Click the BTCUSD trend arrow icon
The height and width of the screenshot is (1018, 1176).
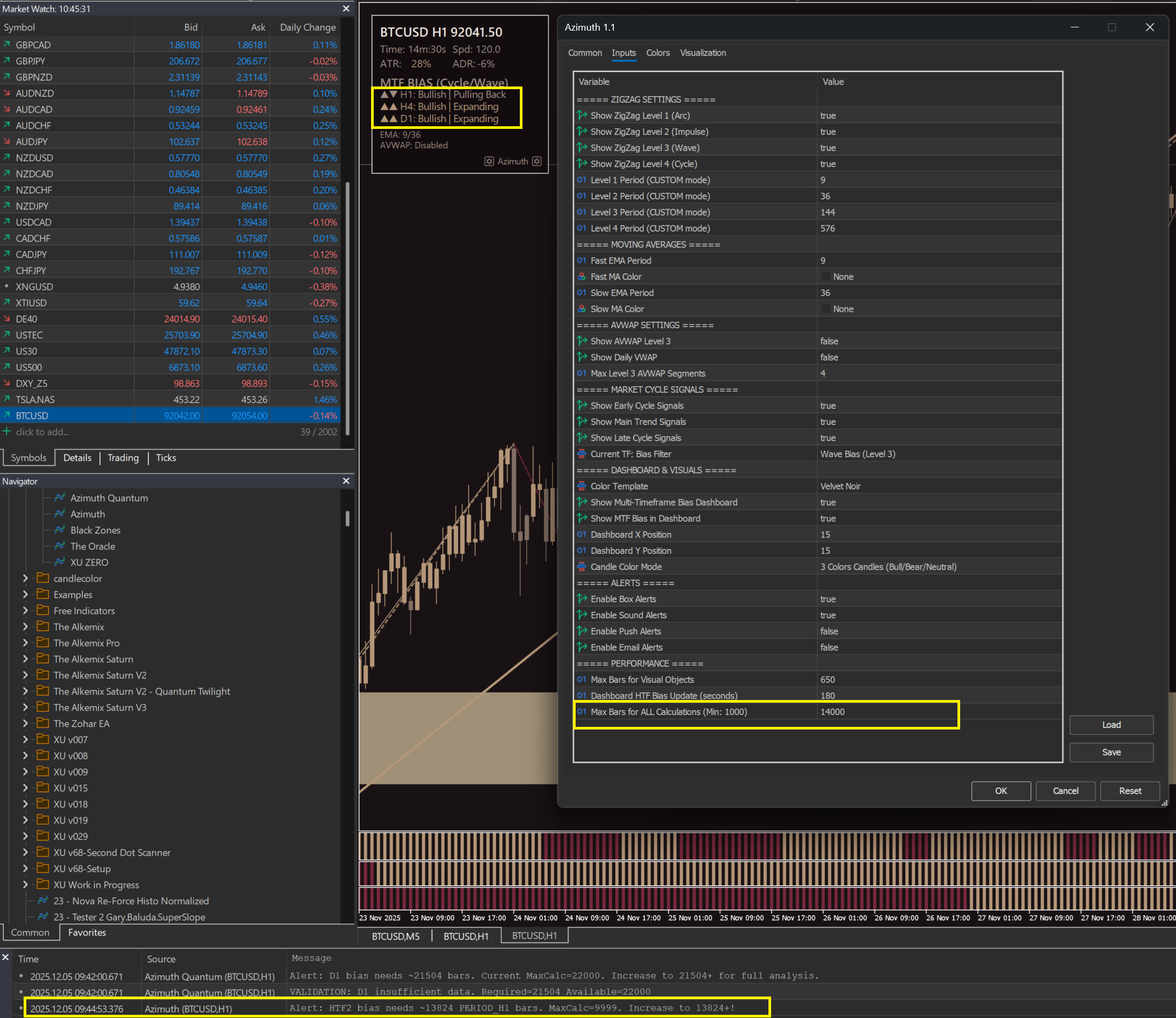tap(6, 415)
